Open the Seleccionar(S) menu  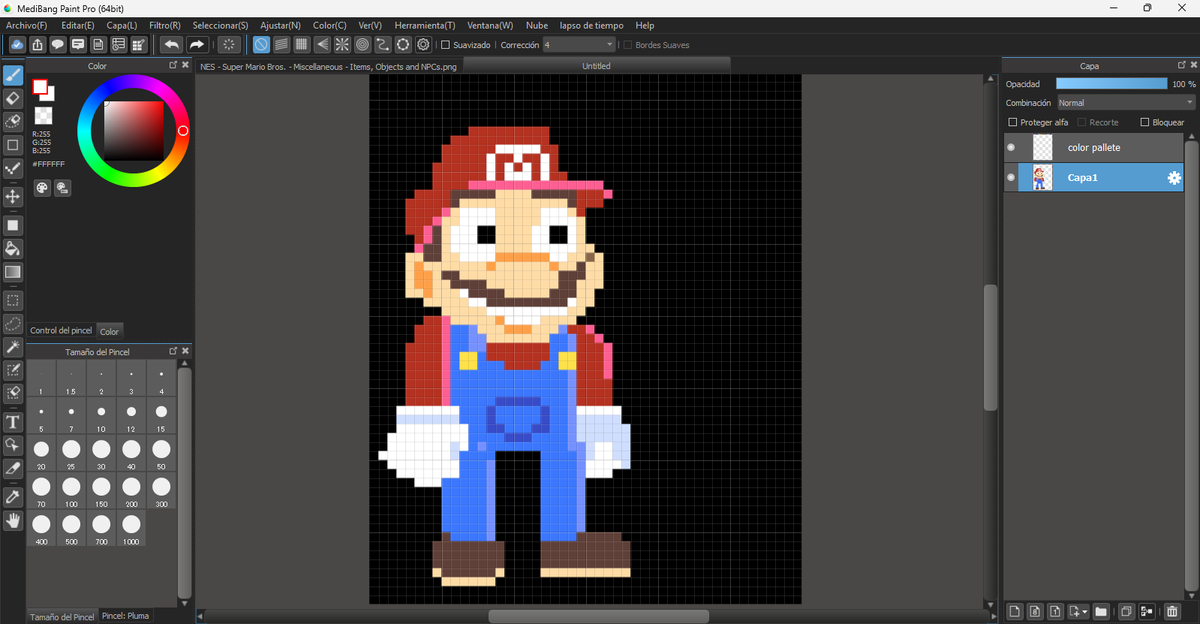[220, 25]
